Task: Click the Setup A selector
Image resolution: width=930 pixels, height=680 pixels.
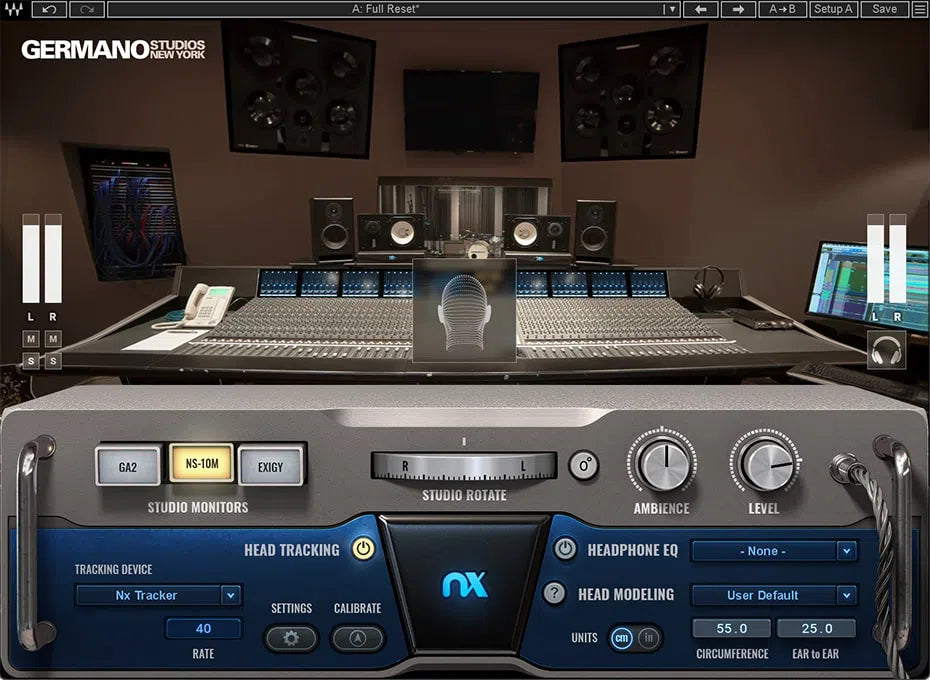Action: 832,8
